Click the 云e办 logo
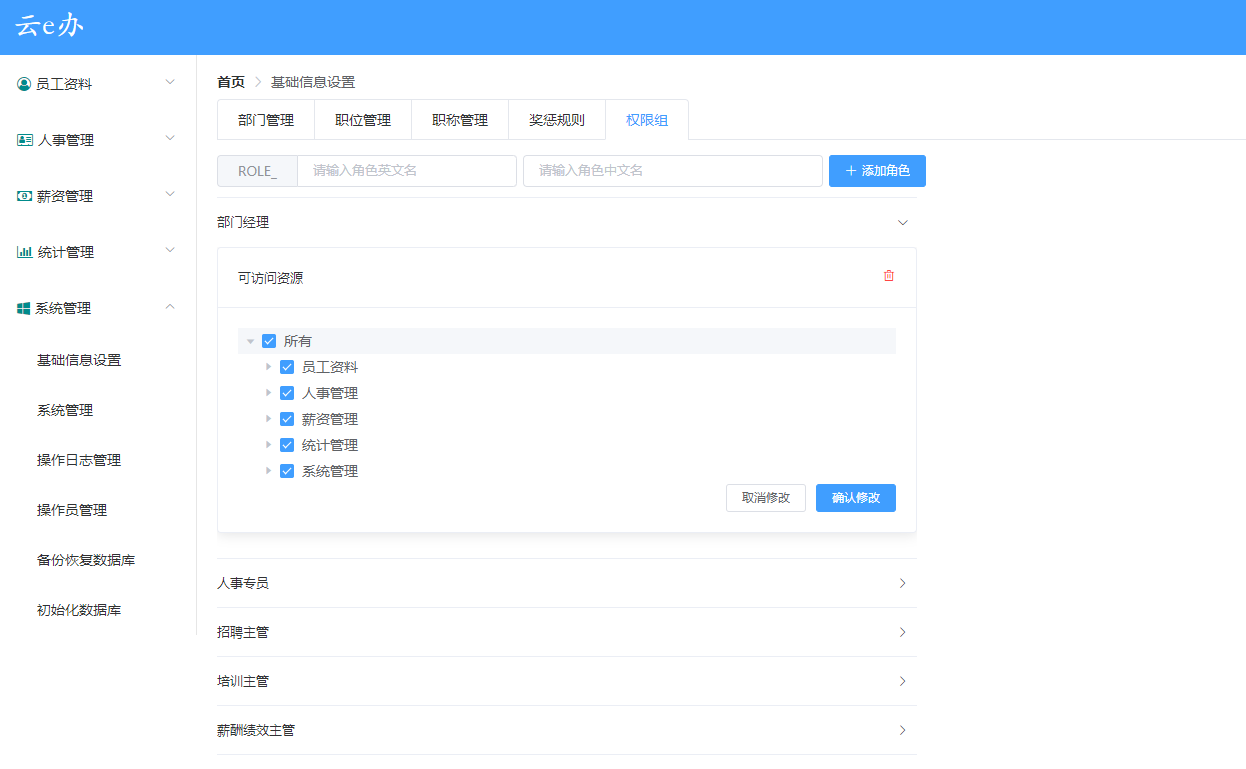 point(49,26)
